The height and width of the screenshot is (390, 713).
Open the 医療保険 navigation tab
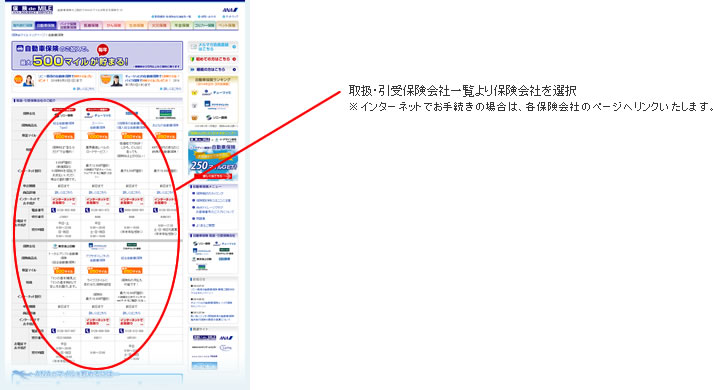coord(91,25)
